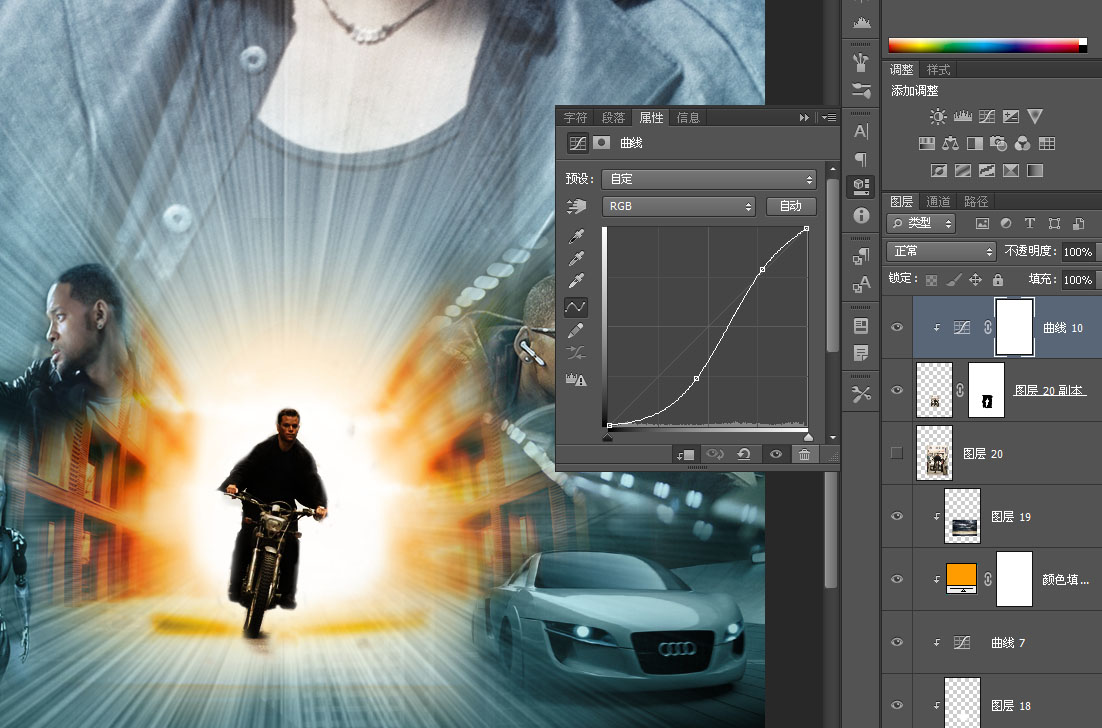1102x728 pixels.
Task: Add an Invert adjustment
Action: tap(938, 170)
